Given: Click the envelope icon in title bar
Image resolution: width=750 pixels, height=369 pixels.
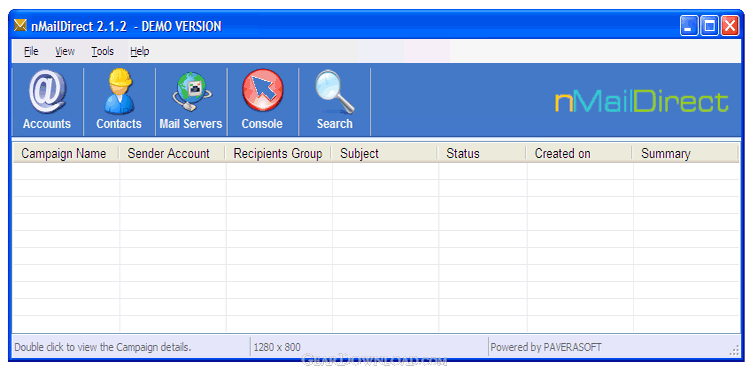Looking at the screenshot, I should click(21, 25).
